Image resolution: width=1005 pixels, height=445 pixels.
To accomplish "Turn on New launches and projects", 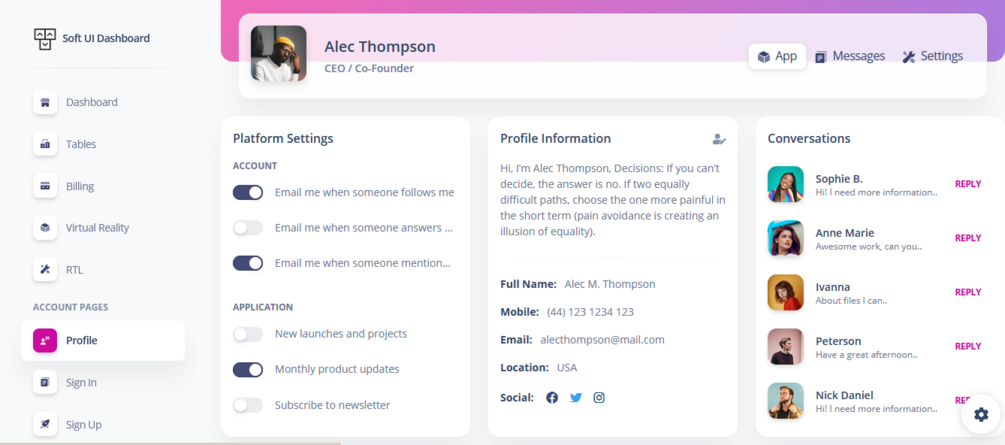I will click(x=248, y=334).
